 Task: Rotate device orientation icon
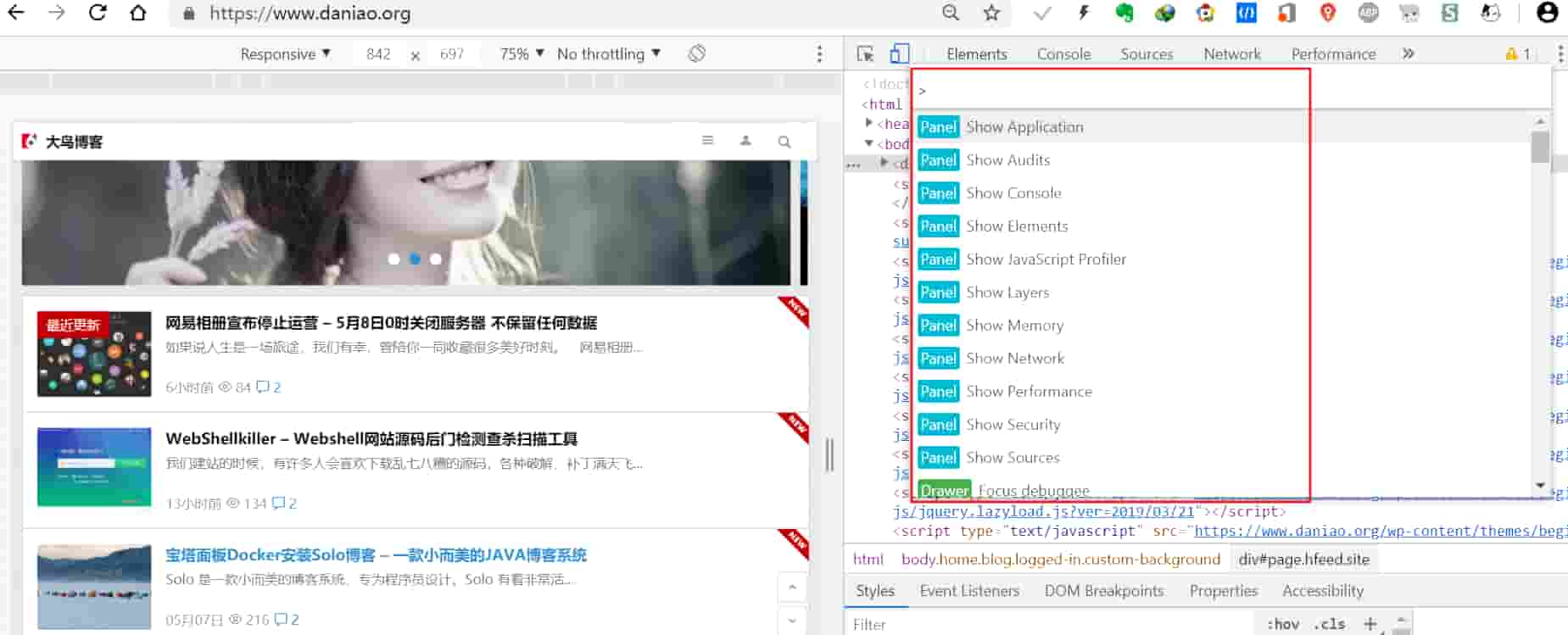[x=697, y=53]
